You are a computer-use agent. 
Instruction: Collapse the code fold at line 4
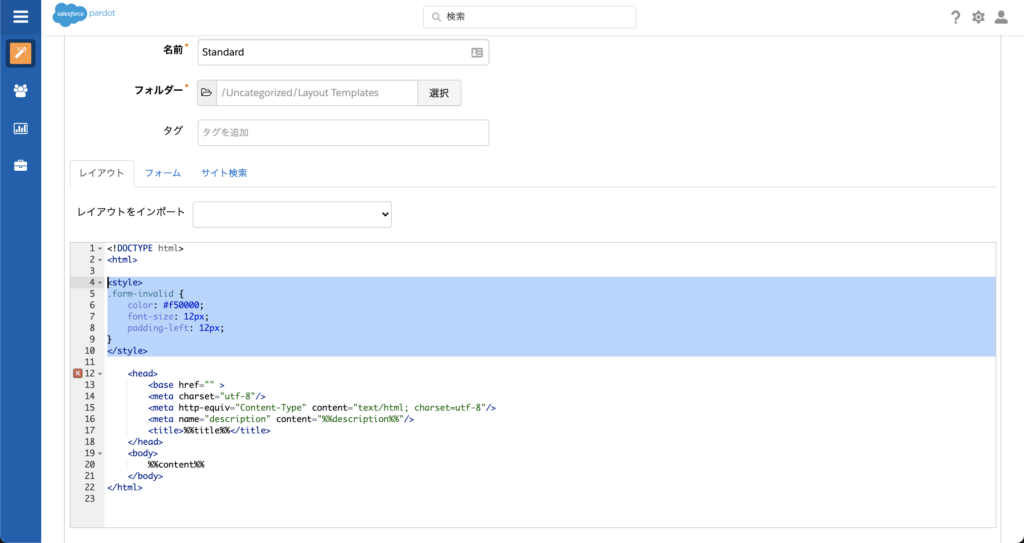coord(100,283)
